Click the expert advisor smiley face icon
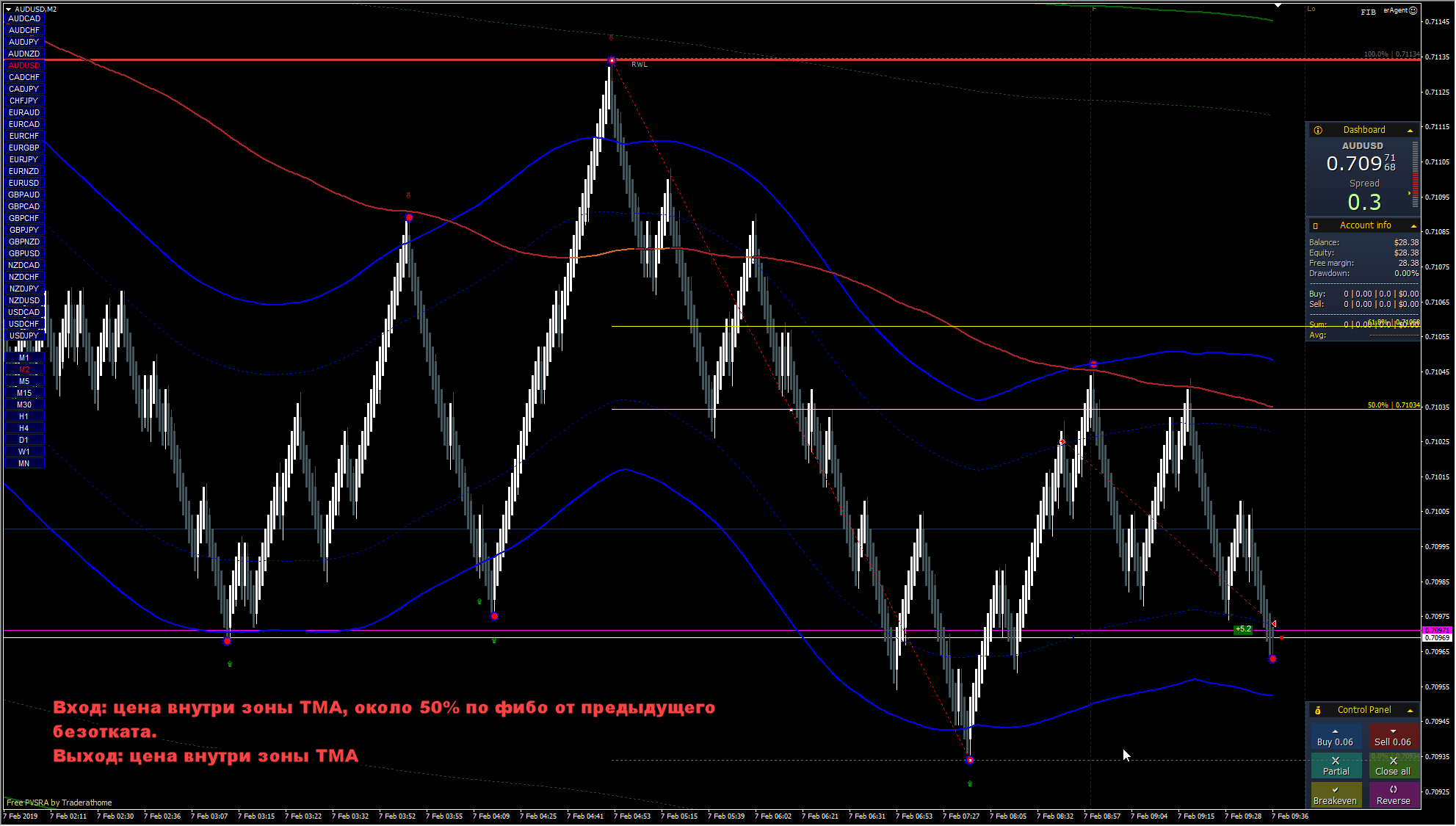The width and height of the screenshot is (1456, 826). [x=1413, y=10]
